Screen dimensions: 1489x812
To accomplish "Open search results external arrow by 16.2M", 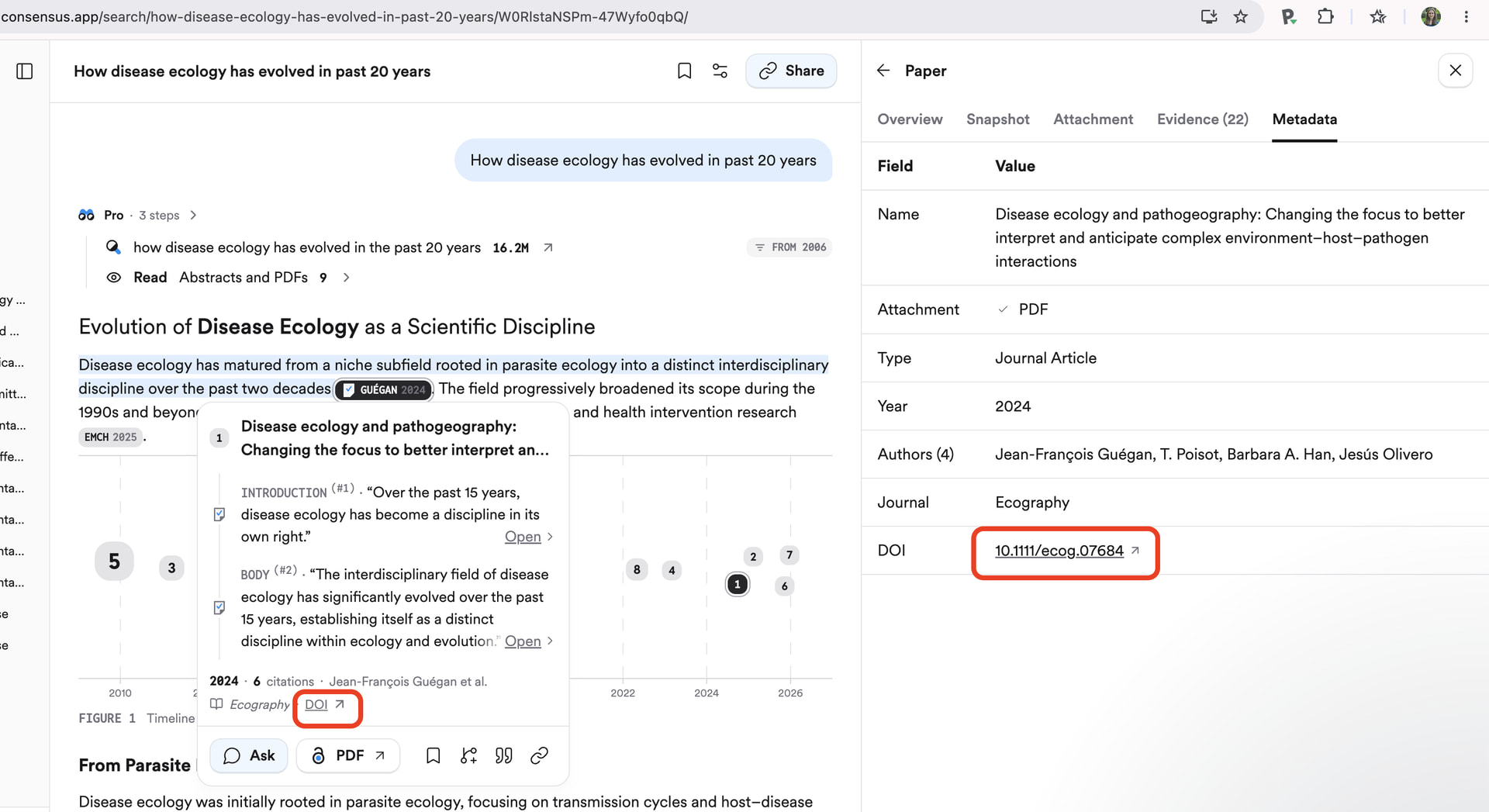I will click(x=548, y=247).
